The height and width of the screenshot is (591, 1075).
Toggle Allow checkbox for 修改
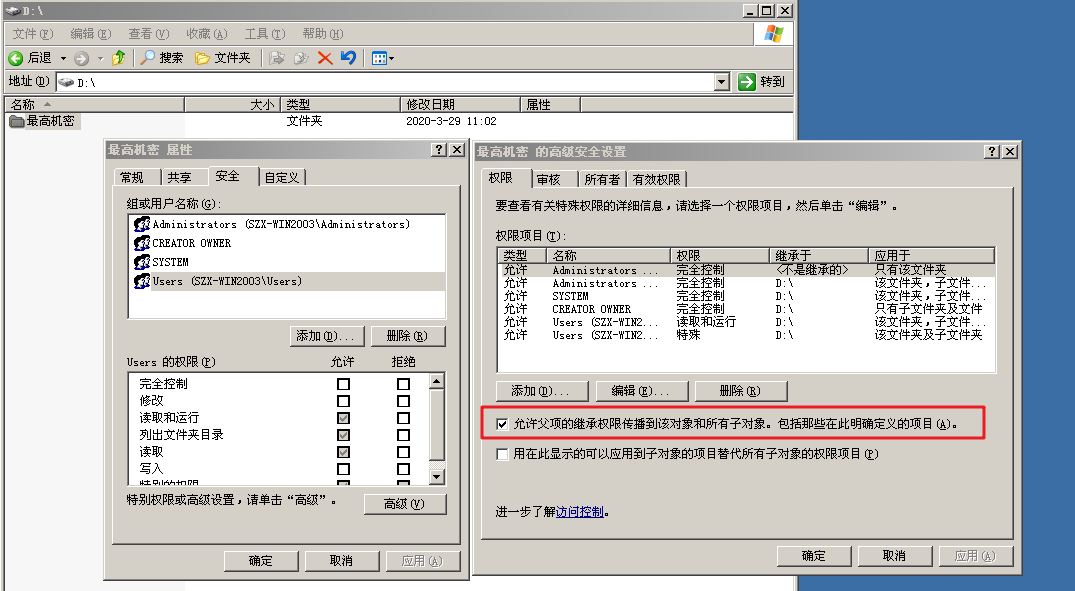click(x=343, y=401)
